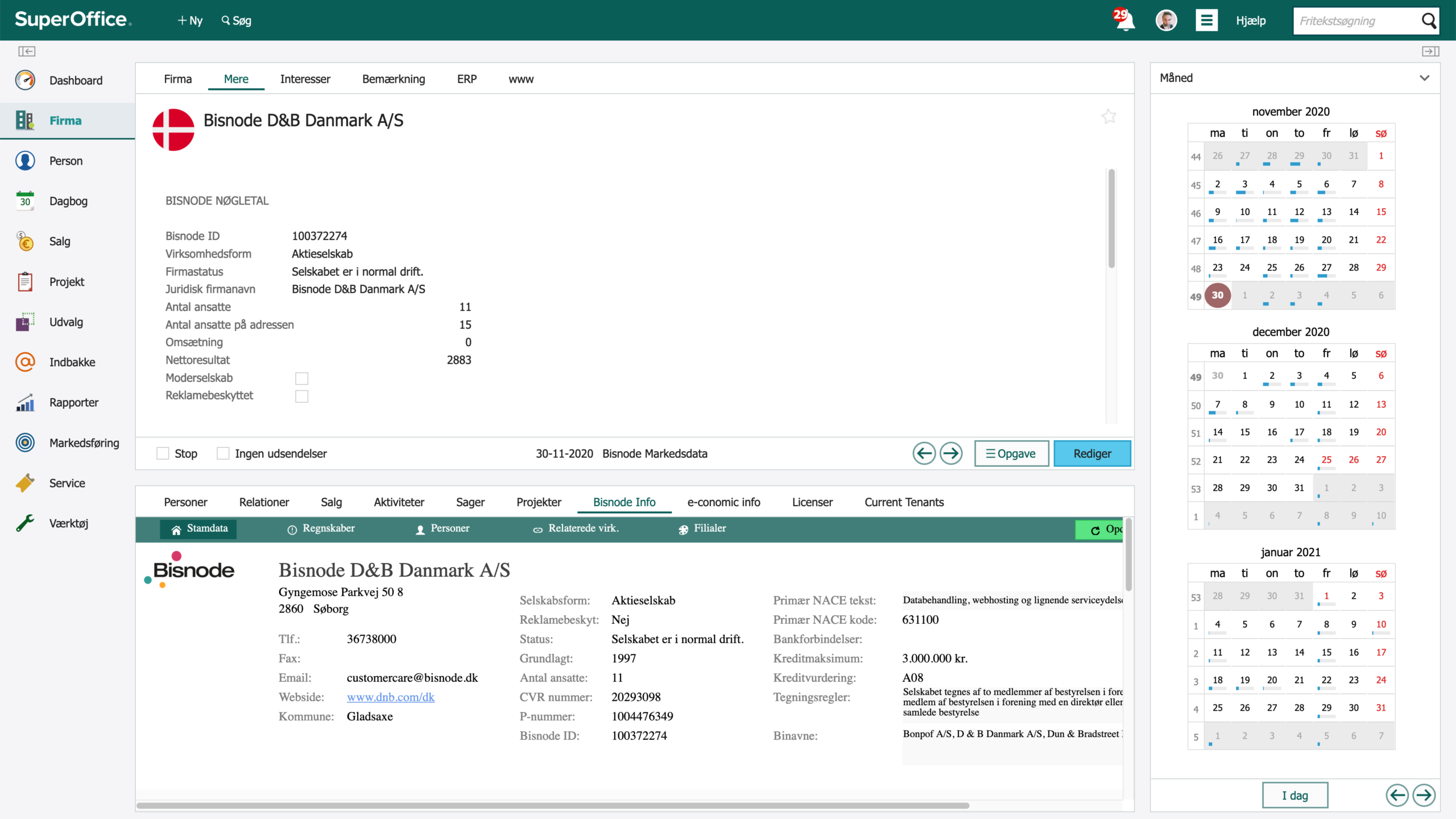The image size is (1456, 819).
Task: Open the Dashboard navigator icon
Action: click(x=25, y=80)
